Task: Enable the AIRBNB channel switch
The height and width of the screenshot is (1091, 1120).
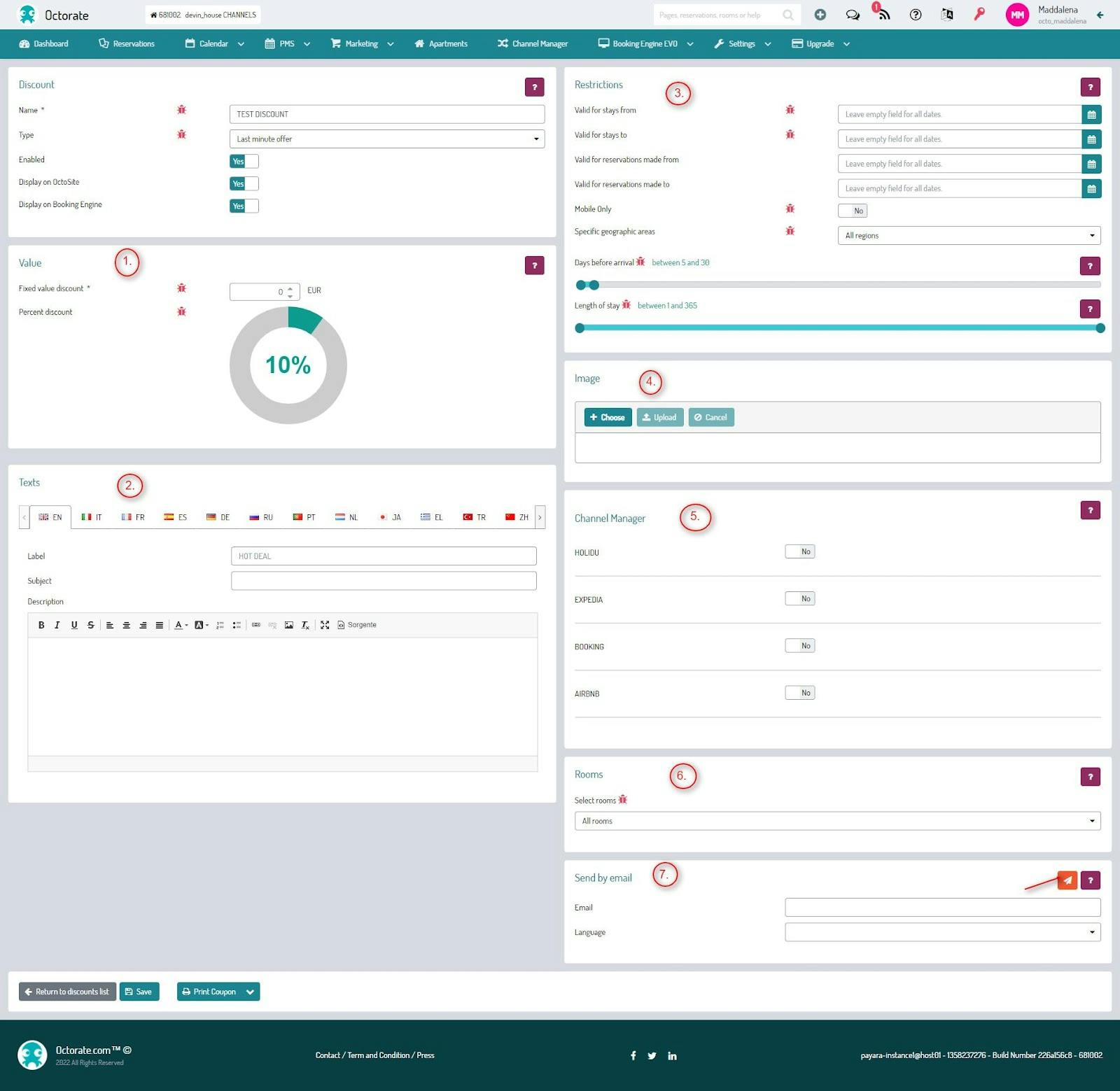Action: coord(800,692)
